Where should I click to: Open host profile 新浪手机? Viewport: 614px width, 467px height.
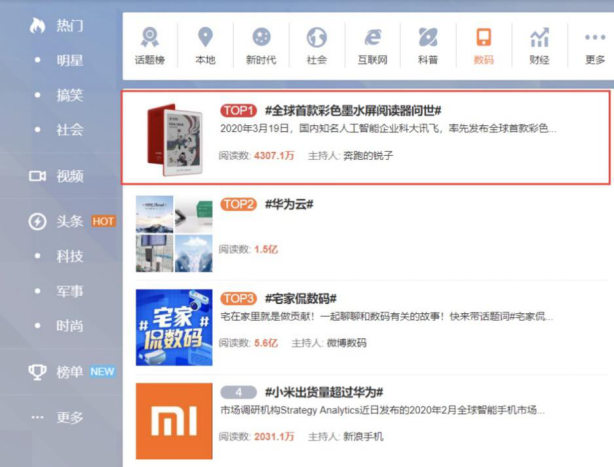pyautogui.click(x=363, y=437)
